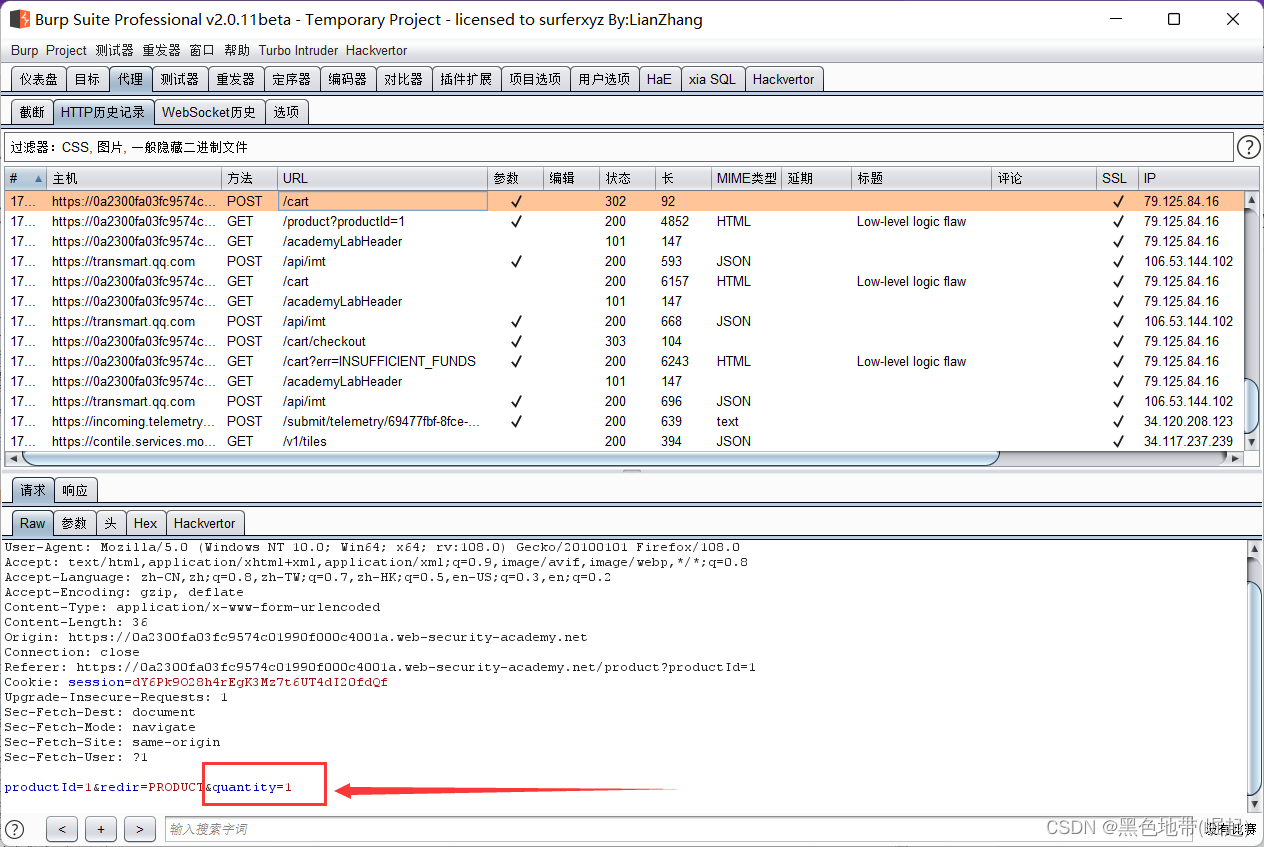The image size is (1264, 847).
Task: Open the 测试器 menu
Action: tap(114, 50)
